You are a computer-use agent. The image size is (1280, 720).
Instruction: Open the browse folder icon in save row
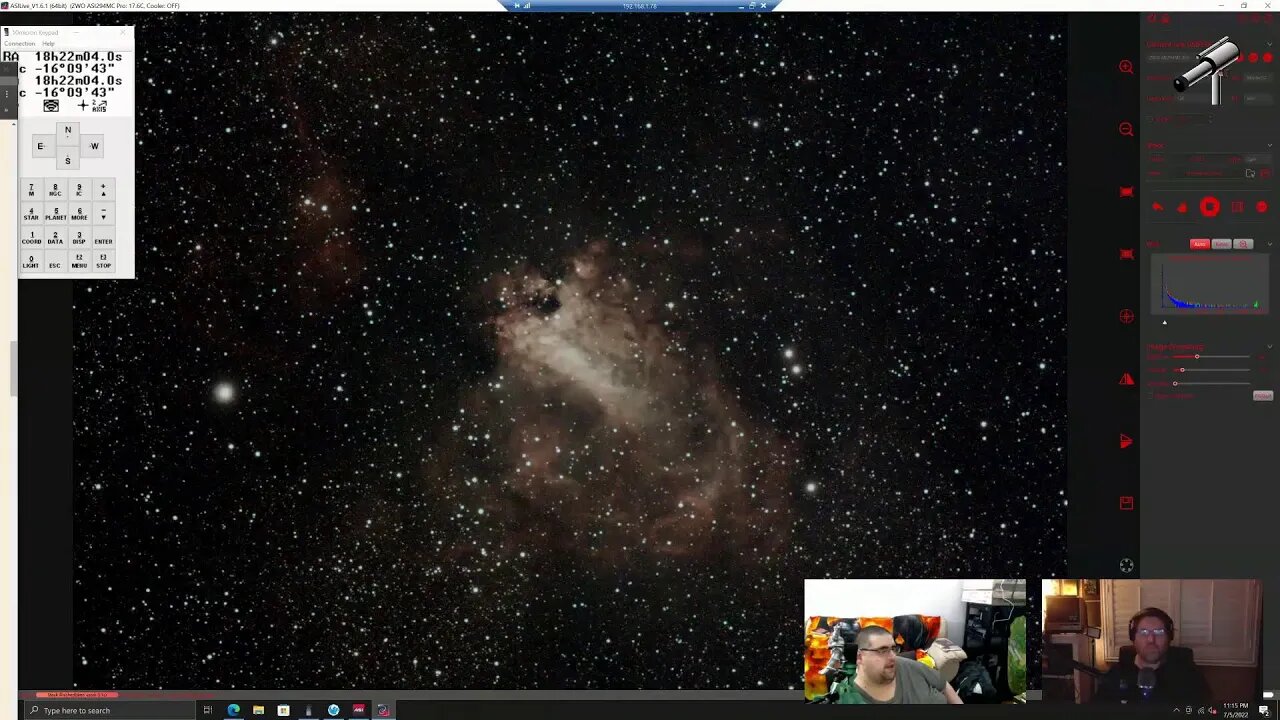[x=1250, y=174]
